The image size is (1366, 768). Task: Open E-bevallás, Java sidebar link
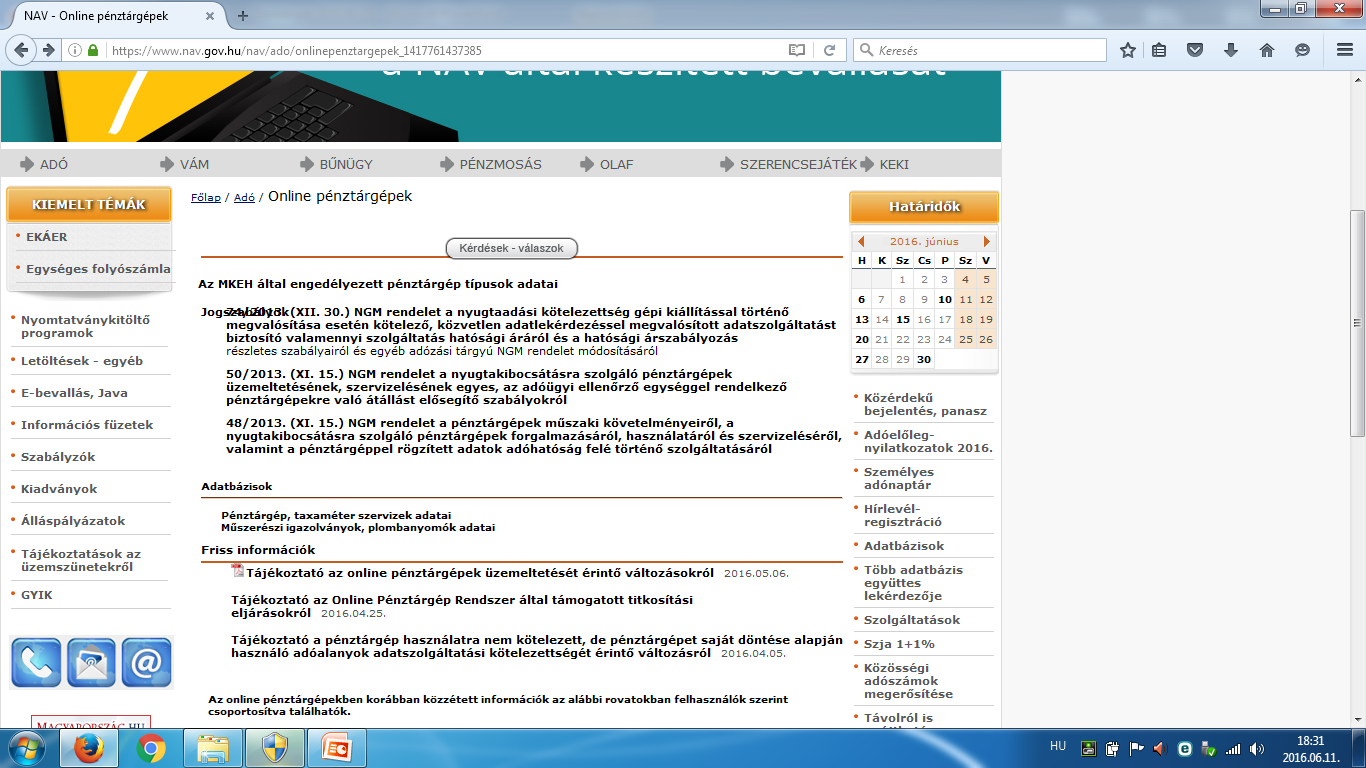[x=74, y=392]
